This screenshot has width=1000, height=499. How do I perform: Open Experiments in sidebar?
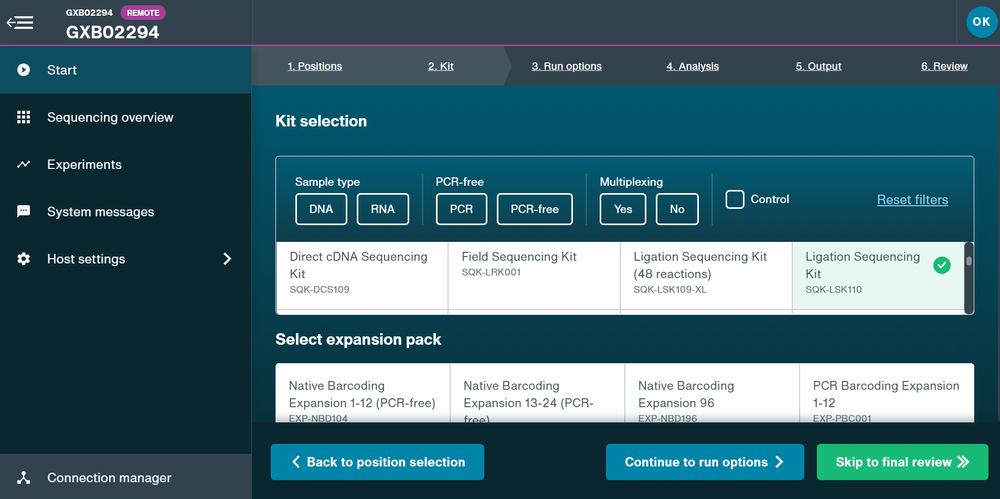point(126,165)
